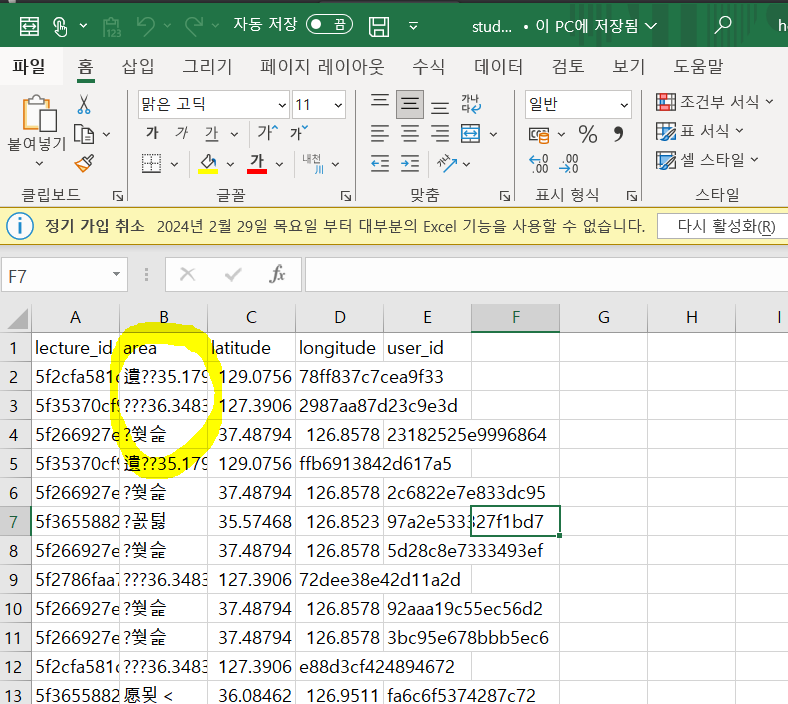Viewport: 788px width, 704px height.
Task: Apply Percent style
Action: tap(587, 134)
